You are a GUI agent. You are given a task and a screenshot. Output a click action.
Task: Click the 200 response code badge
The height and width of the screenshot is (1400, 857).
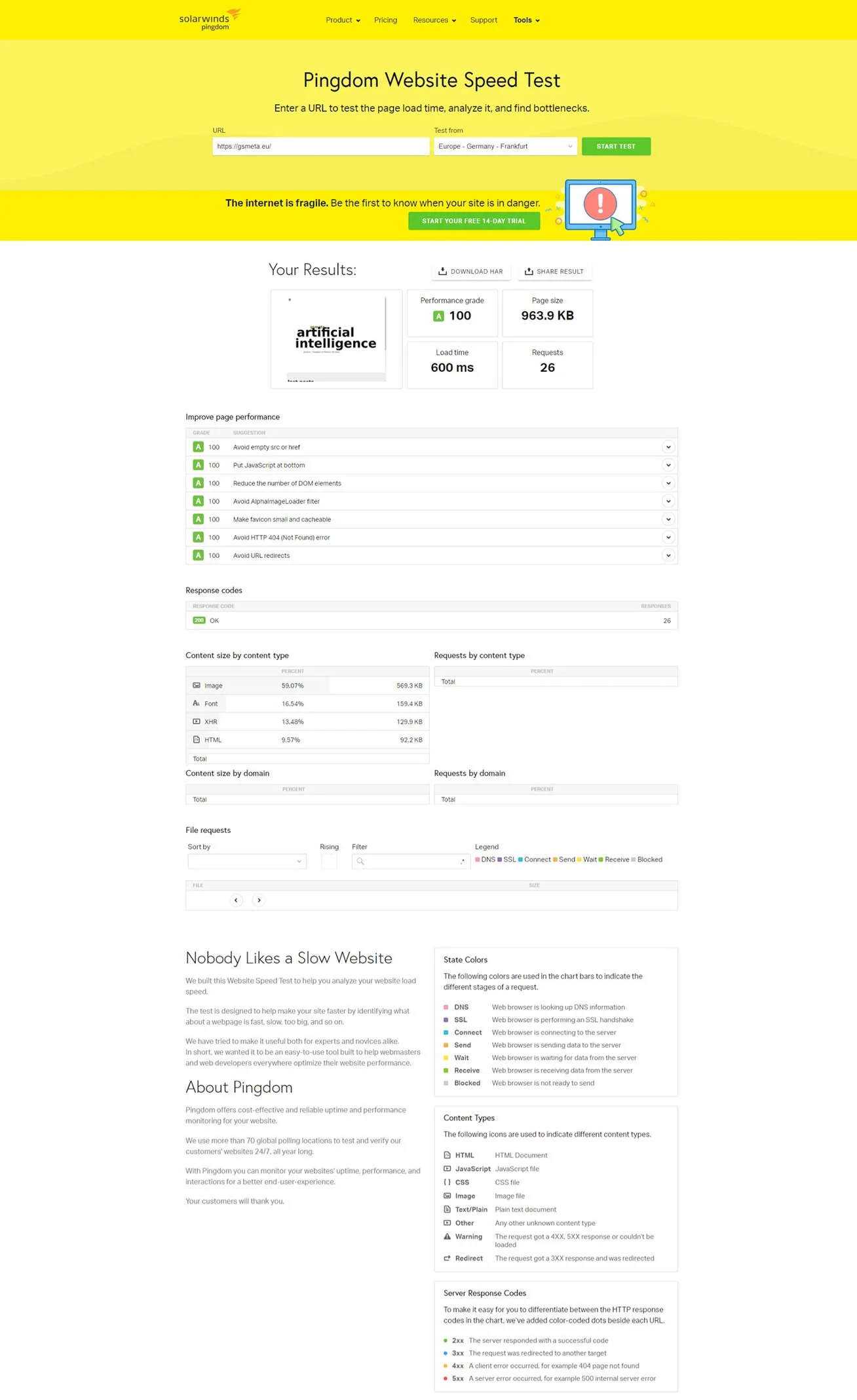point(199,620)
